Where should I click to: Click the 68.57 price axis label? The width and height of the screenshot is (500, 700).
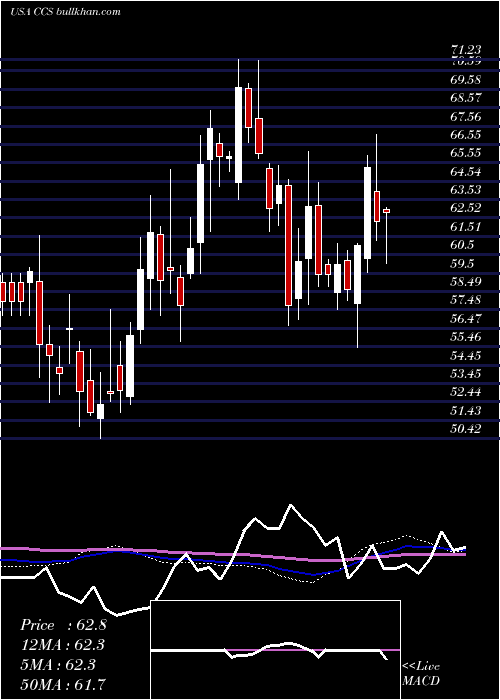[466, 98]
